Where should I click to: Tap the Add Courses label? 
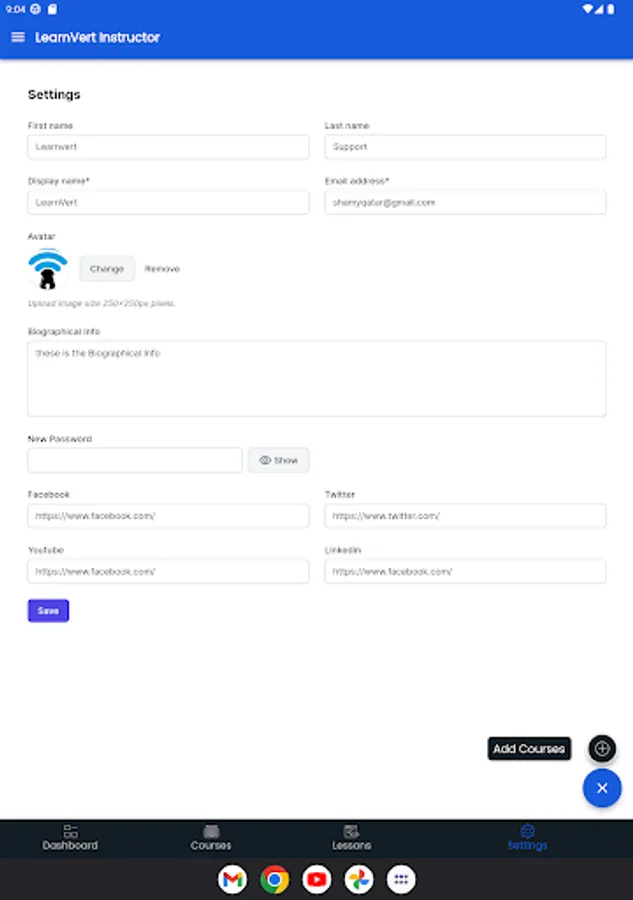click(529, 748)
